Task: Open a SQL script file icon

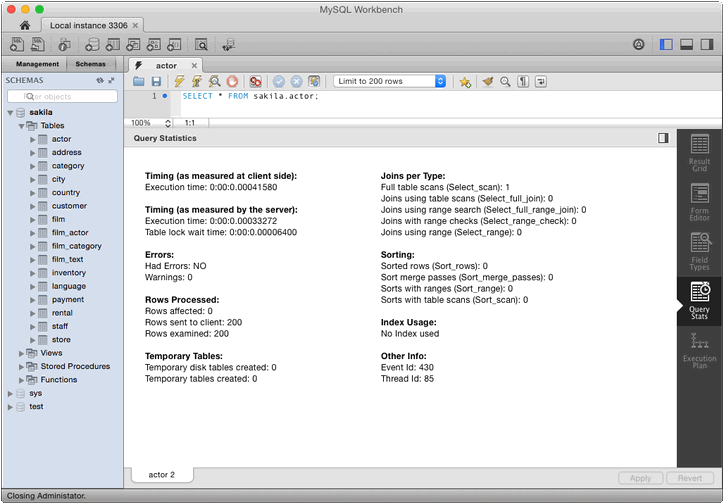Action: pos(38,45)
